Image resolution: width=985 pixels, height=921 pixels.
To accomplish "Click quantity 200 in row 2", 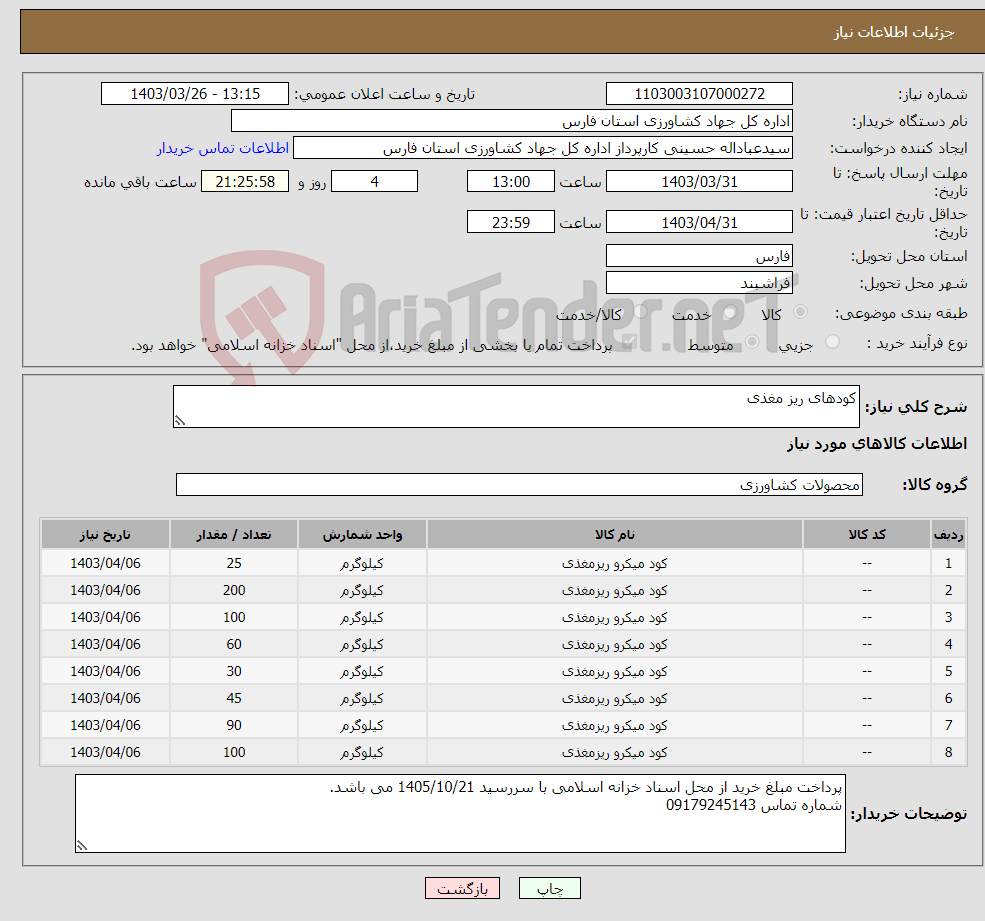I will point(234,591).
